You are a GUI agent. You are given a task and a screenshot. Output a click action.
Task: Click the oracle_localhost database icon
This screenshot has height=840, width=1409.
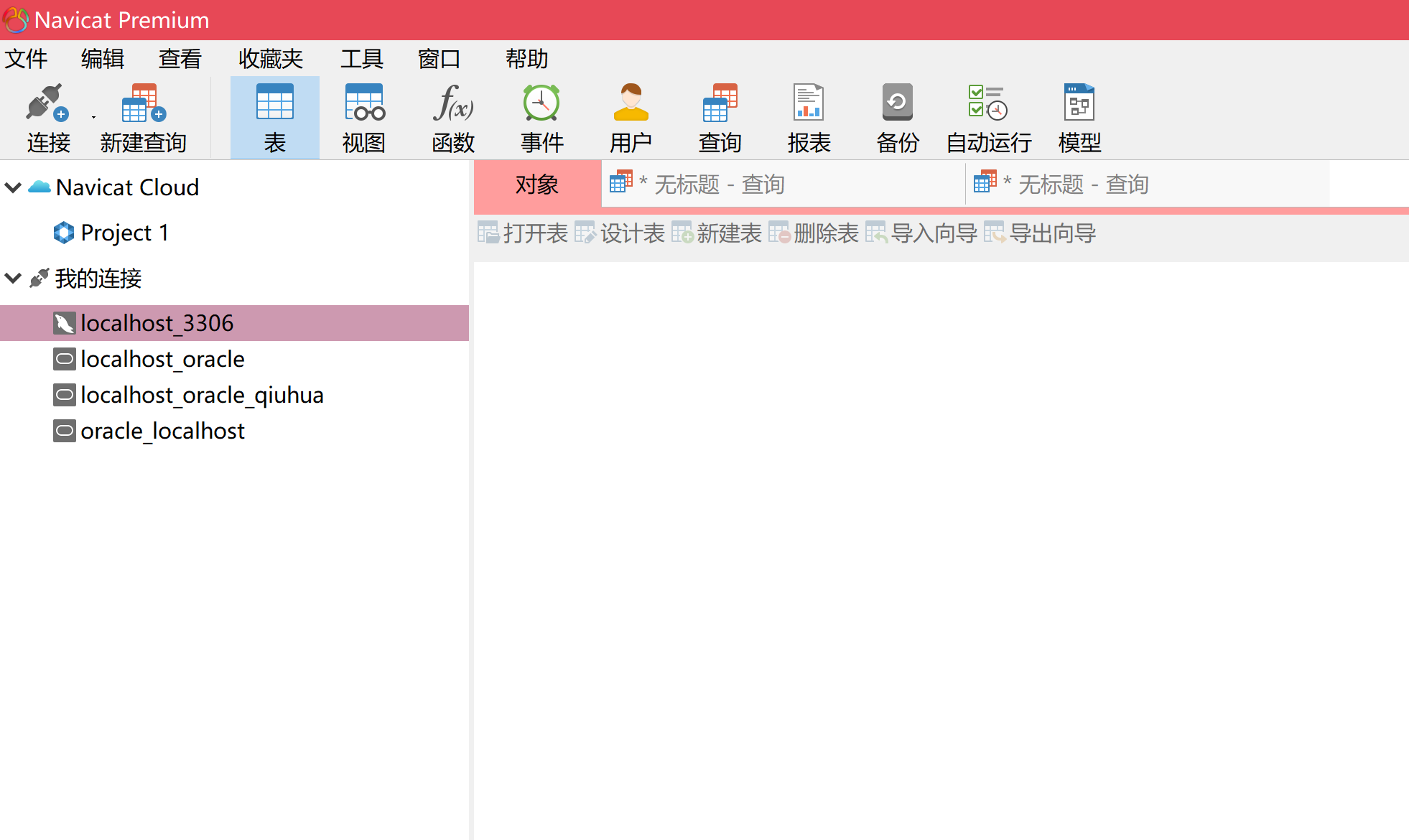click(x=65, y=431)
